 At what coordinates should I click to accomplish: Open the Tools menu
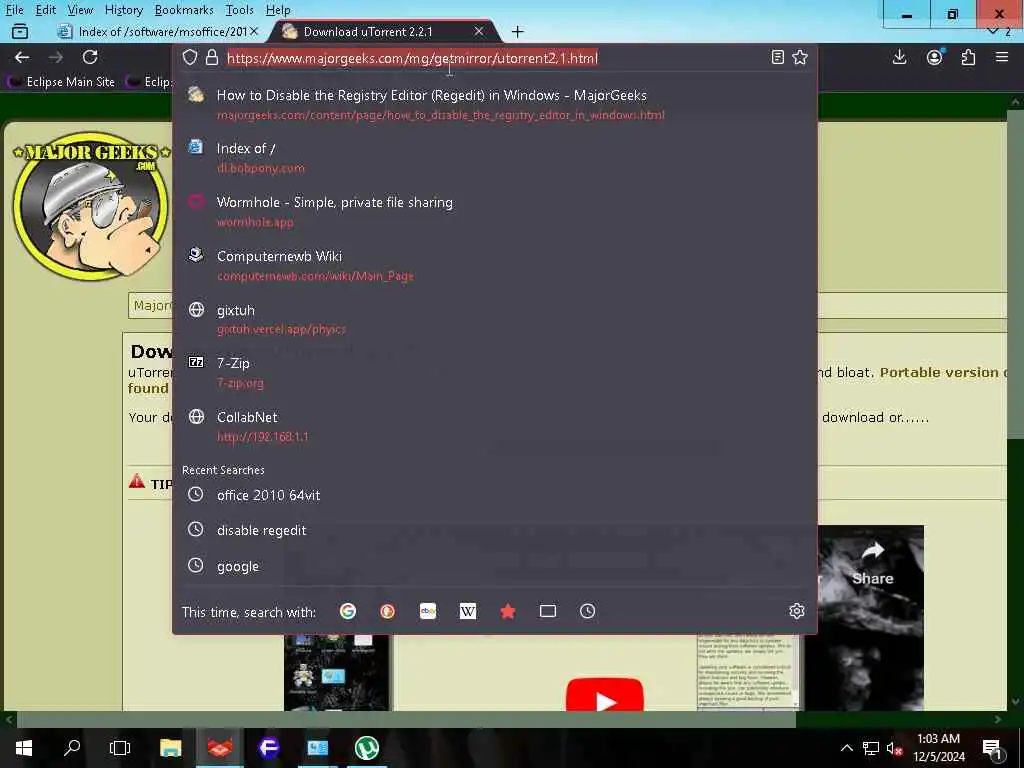coord(239,10)
